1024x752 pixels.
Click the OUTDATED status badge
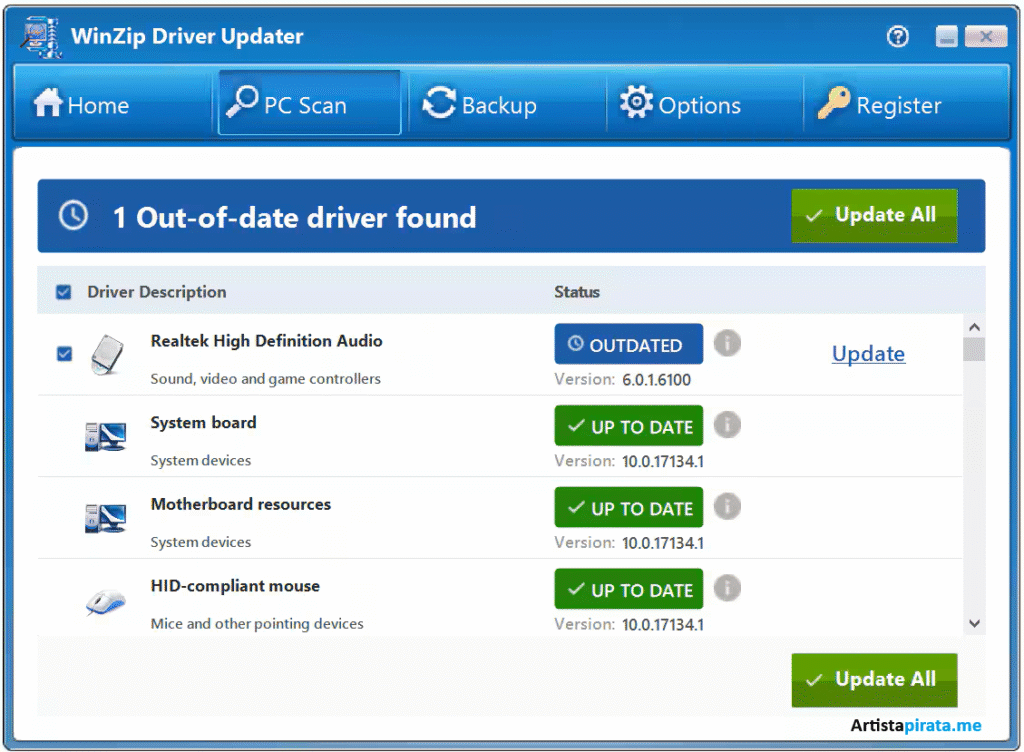628,344
